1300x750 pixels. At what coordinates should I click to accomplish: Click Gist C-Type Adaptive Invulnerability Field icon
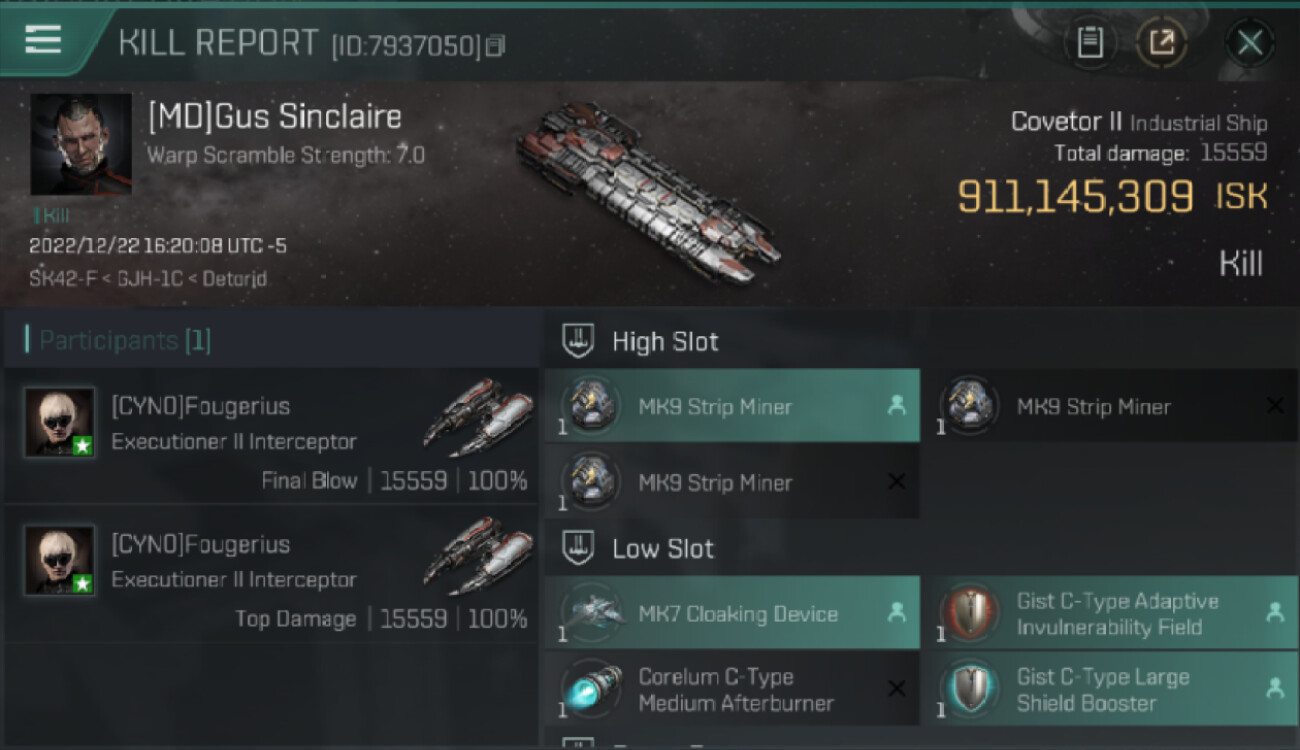coord(968,613)
